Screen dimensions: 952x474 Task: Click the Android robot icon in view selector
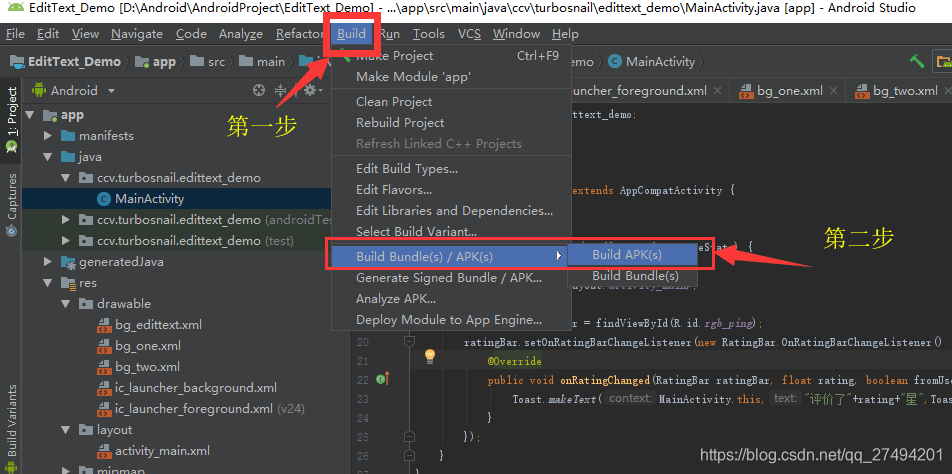[x=39, y=90]
